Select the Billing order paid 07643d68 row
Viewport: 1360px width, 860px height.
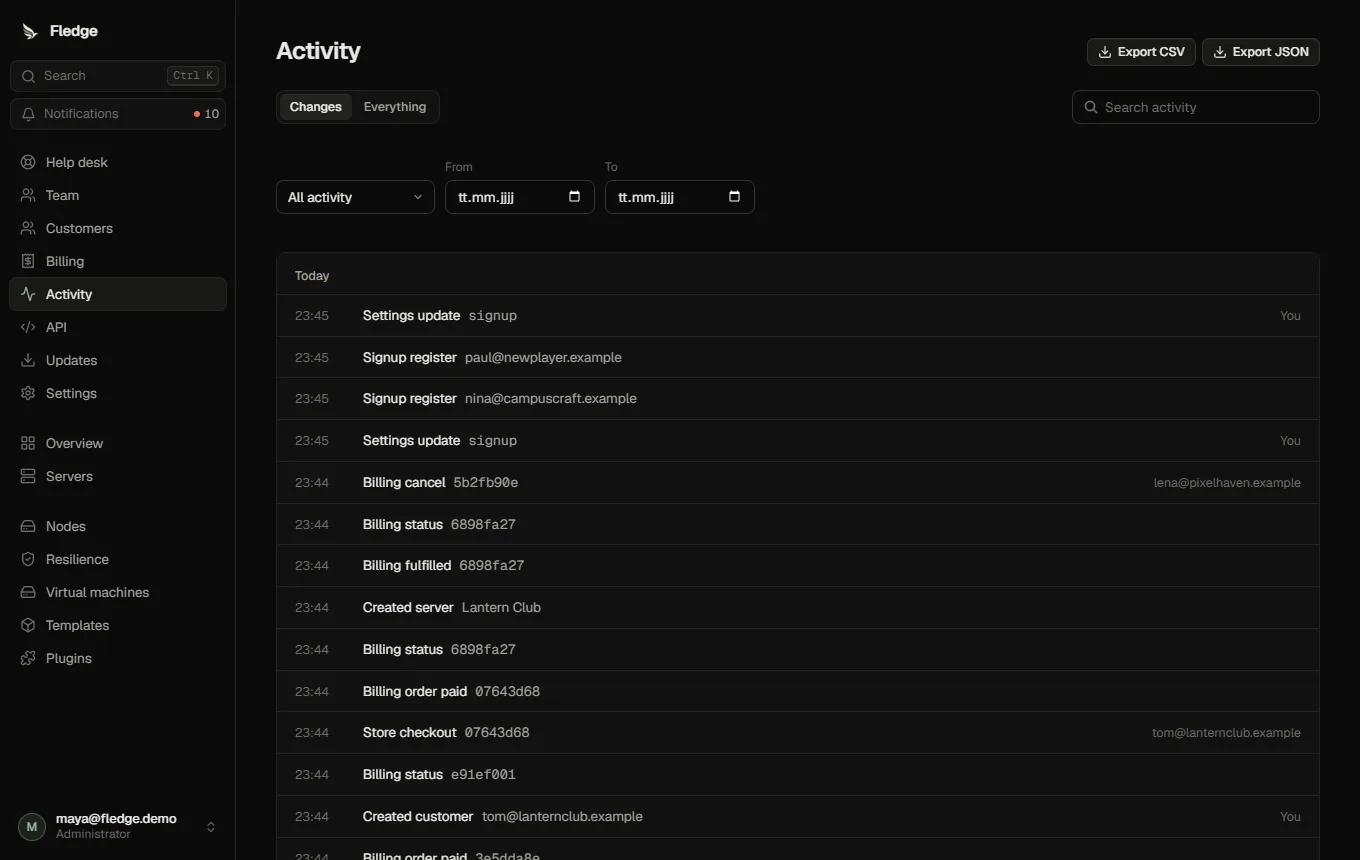coord(798,691)
